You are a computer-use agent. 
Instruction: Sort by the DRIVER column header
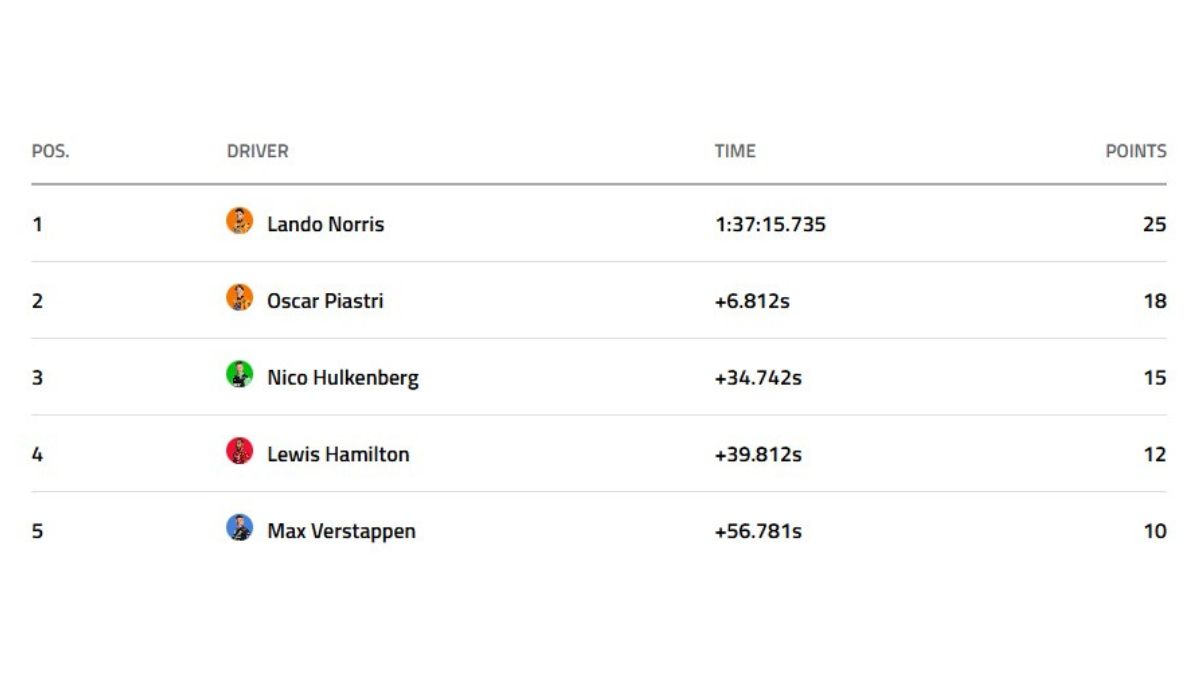tap(257, 152)
